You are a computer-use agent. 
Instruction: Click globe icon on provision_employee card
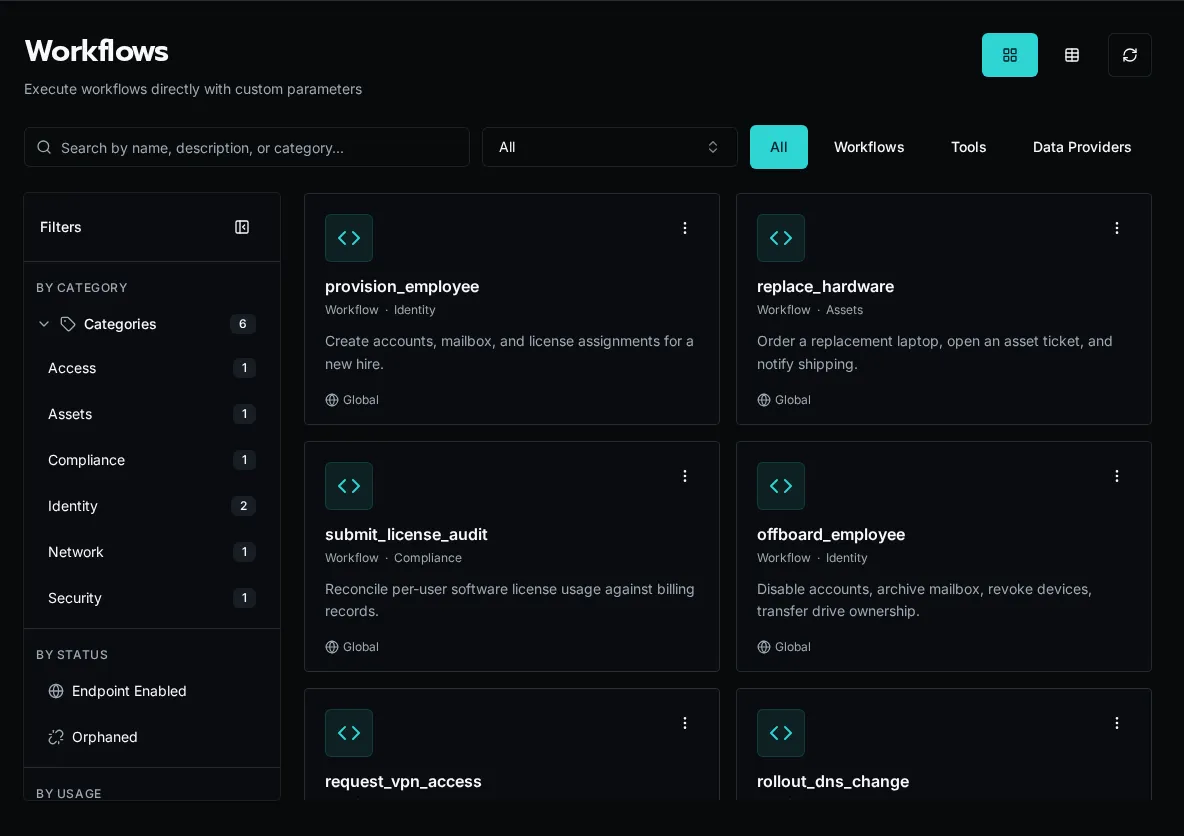(x=331, y=400)
